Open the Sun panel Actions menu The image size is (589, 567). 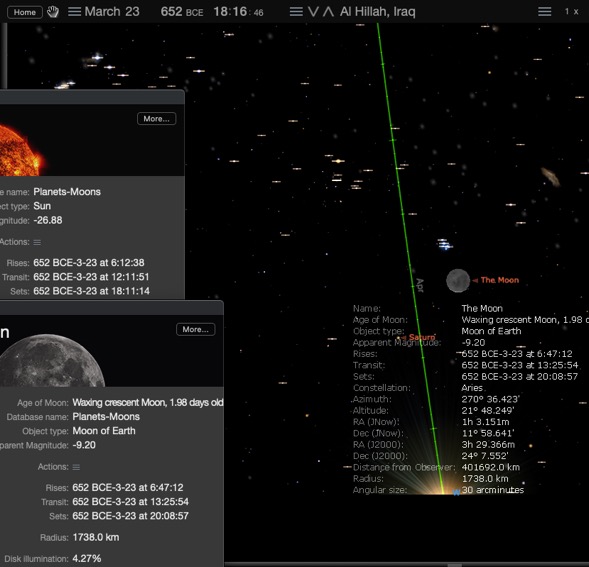[x=37, y=242]
